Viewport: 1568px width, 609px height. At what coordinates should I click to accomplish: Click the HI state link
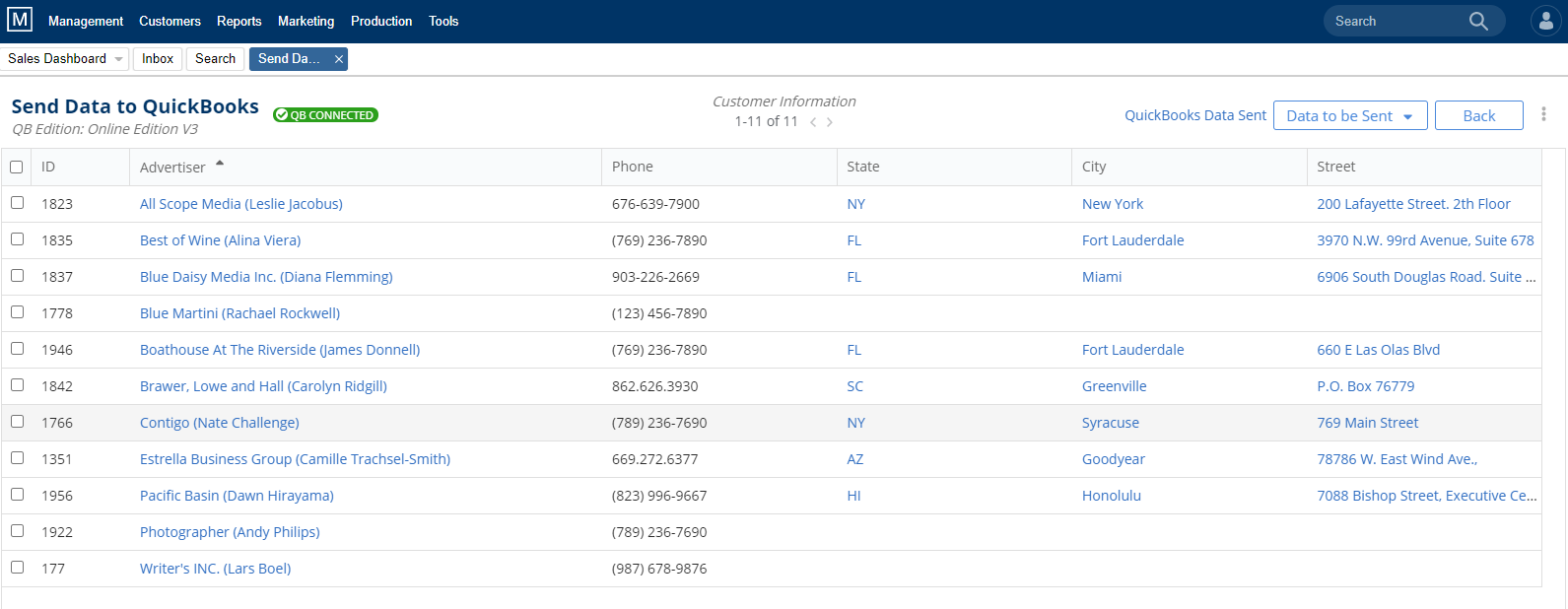tap(853, 496)
